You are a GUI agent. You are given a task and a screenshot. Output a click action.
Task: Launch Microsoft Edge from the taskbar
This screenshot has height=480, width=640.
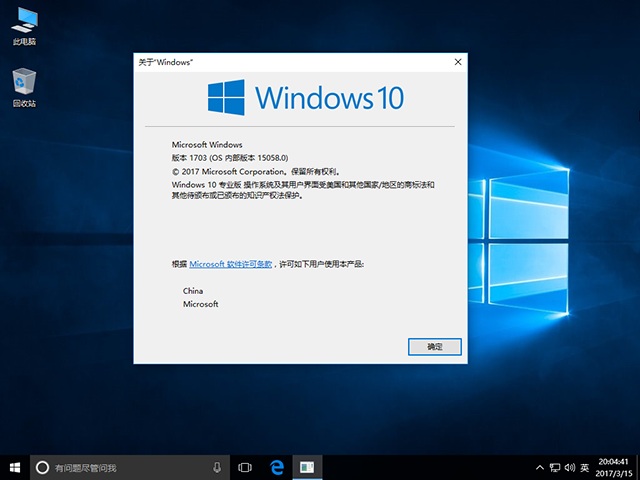(x=278, y=467)
